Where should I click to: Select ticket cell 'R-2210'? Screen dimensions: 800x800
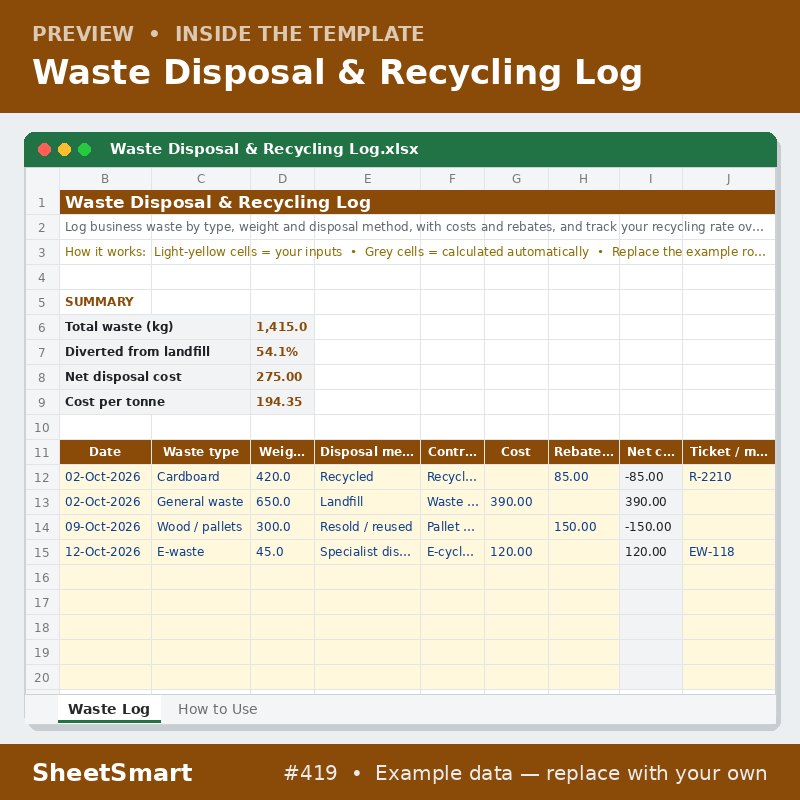[729, 477]
